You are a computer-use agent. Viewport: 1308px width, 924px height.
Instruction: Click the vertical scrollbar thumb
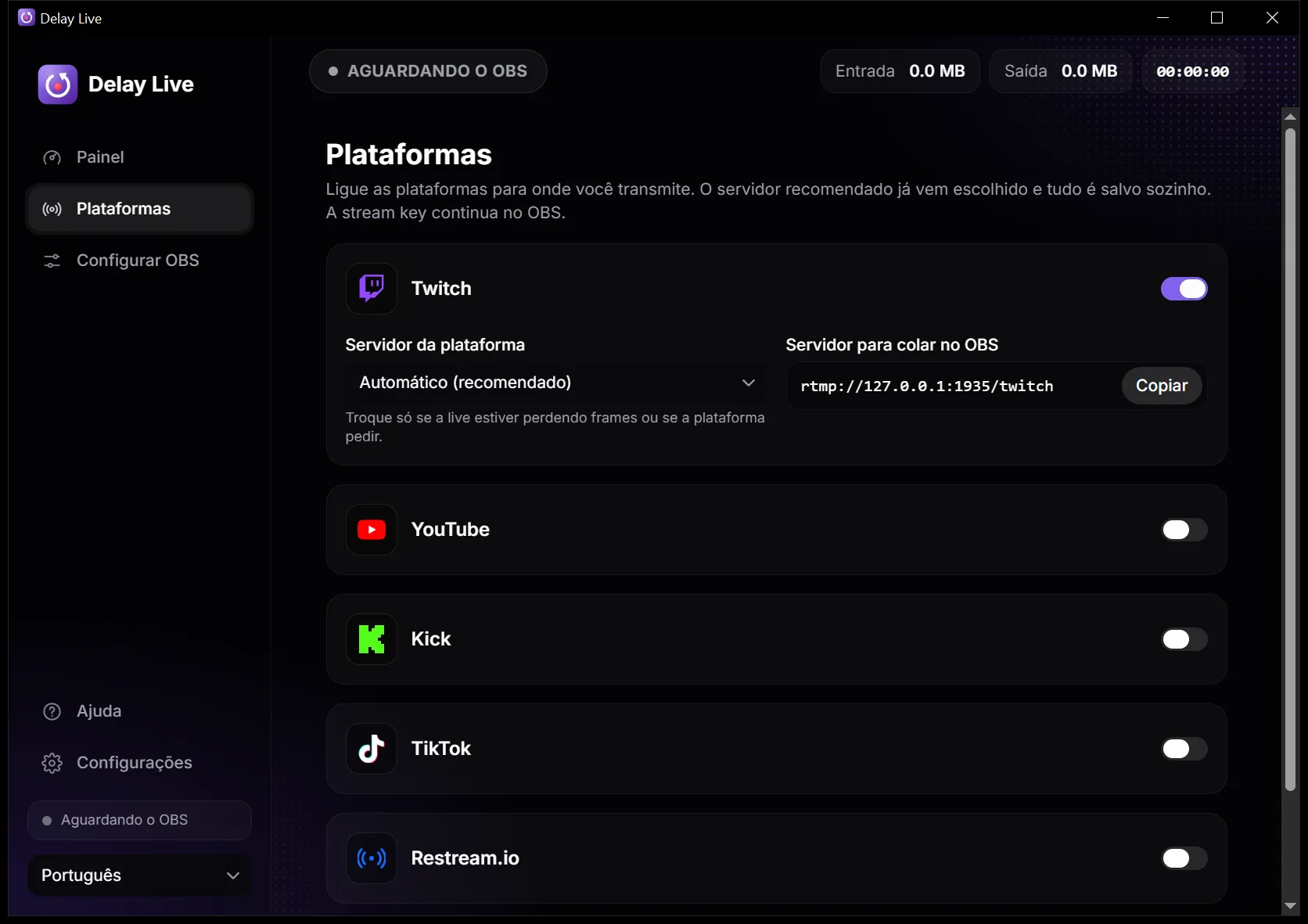pyautogui.click(x=1290, y=460)
